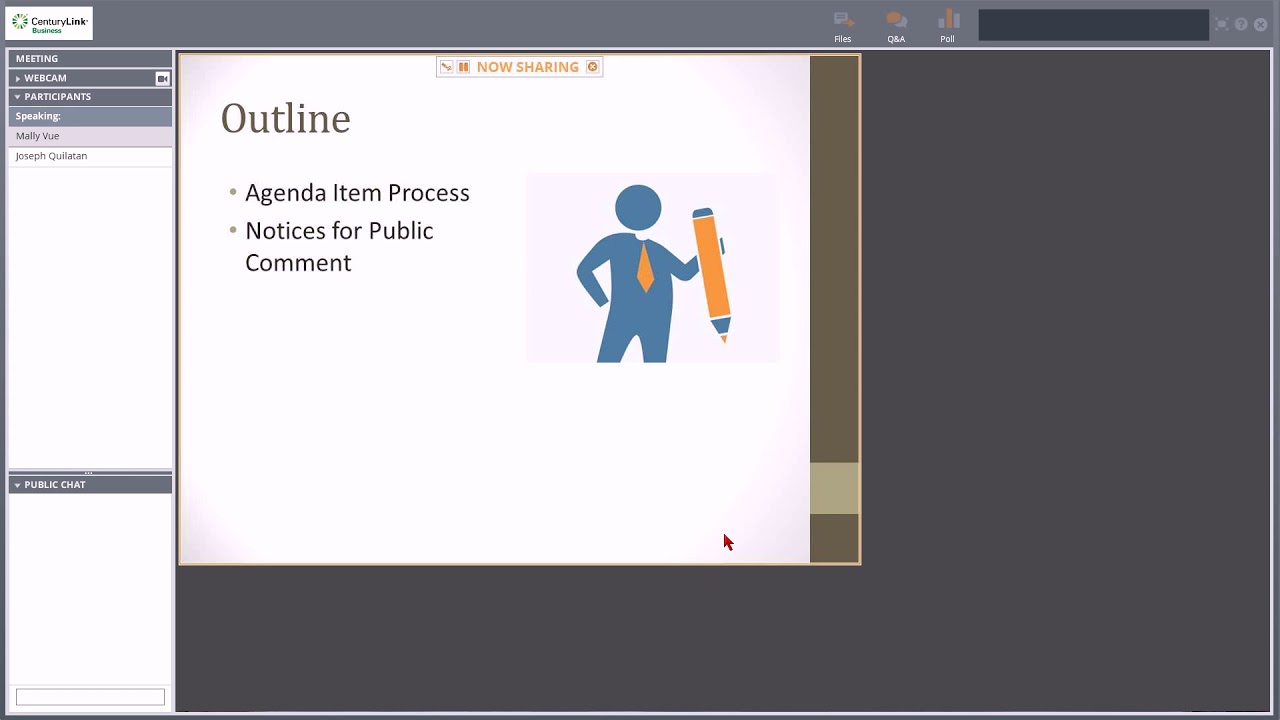Screen dimensions: 1280x720
Task: Pause screen sharing
Action: 463,67
